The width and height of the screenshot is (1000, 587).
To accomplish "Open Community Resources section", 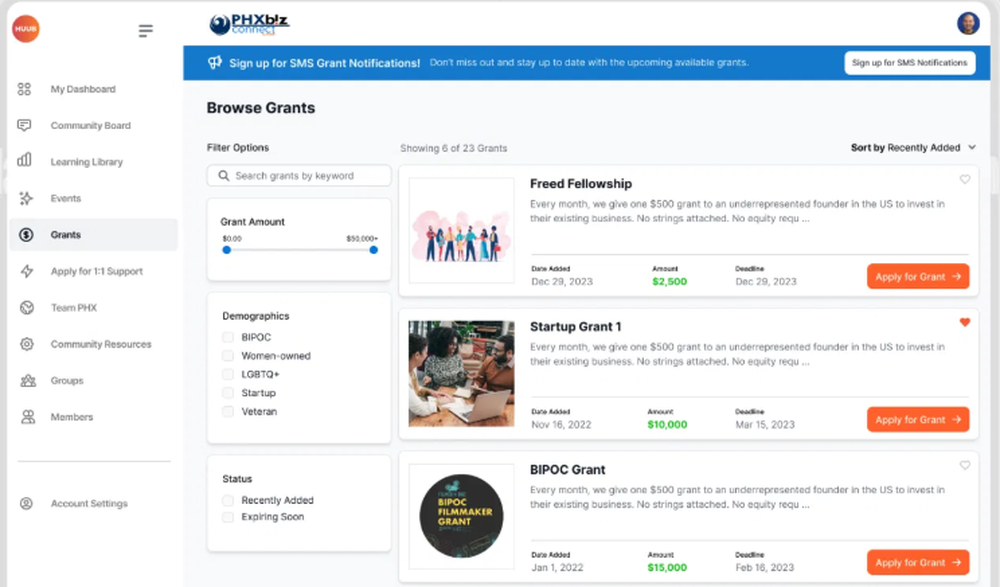I will click(93, 344).
